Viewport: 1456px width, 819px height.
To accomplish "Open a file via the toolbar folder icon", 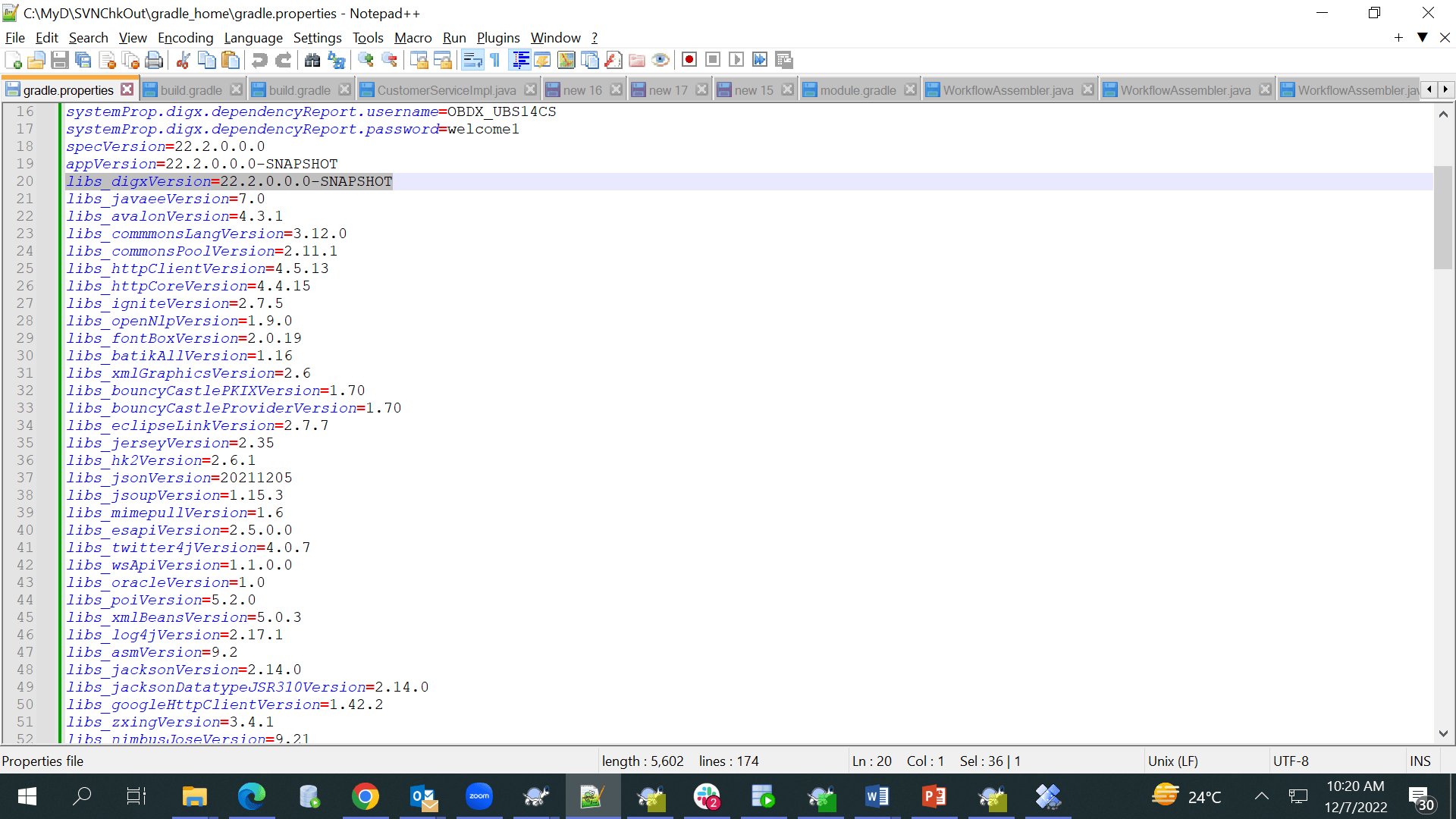I will (36, 60).
